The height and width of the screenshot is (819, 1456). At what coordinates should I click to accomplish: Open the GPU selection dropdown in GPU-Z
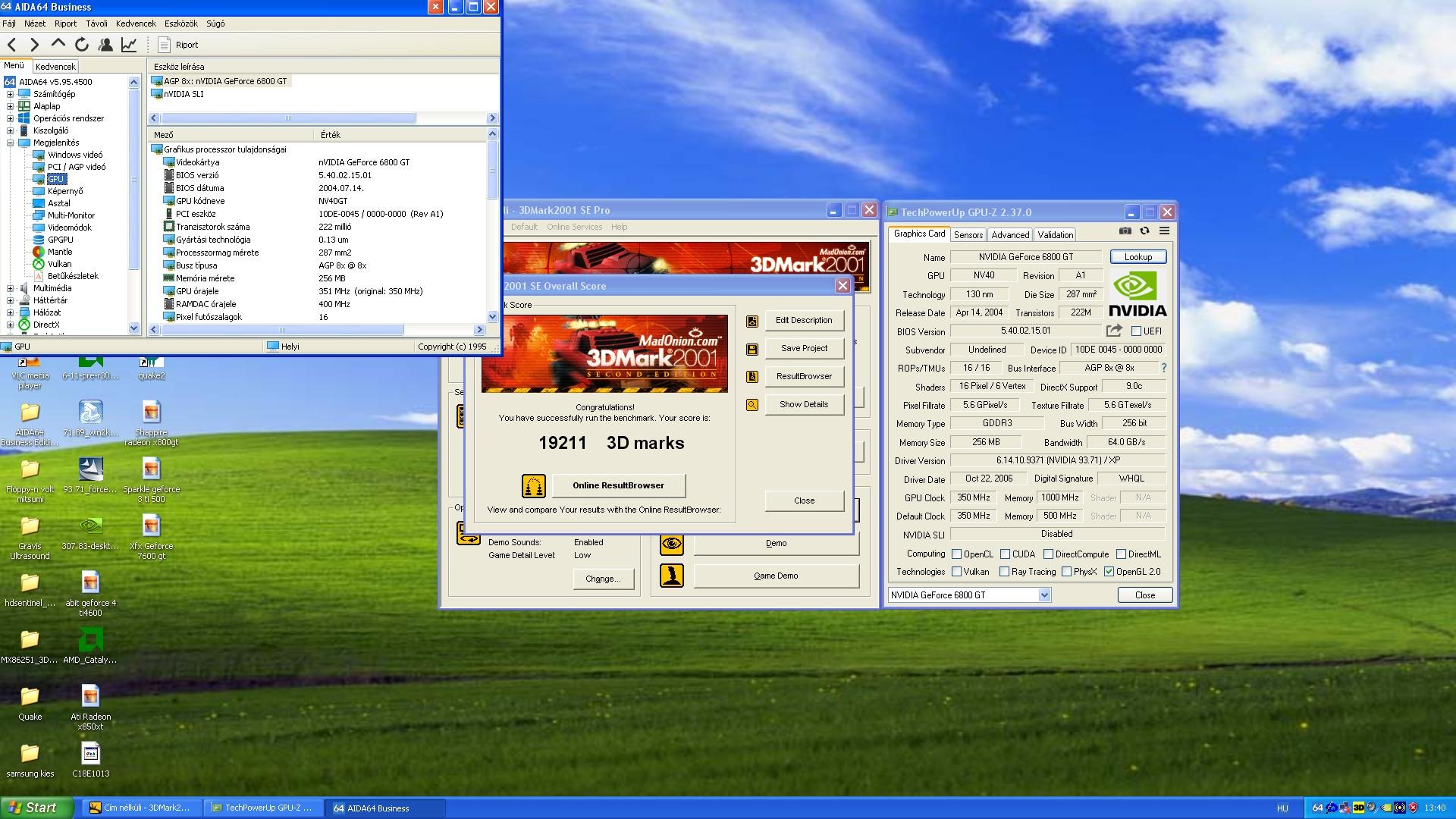click(1044, 595)
